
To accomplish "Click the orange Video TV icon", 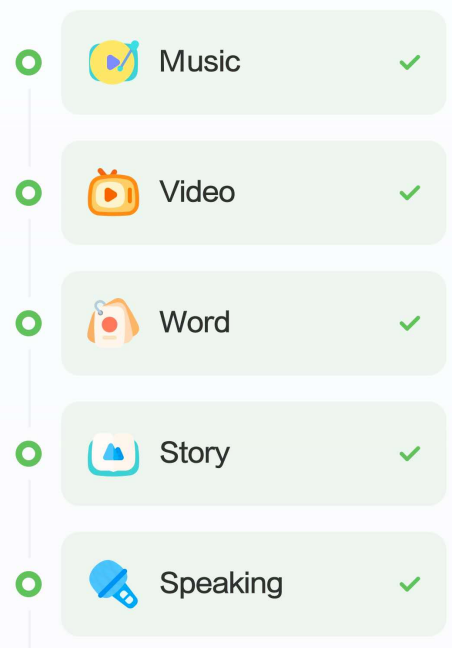I will click(114, 192).
